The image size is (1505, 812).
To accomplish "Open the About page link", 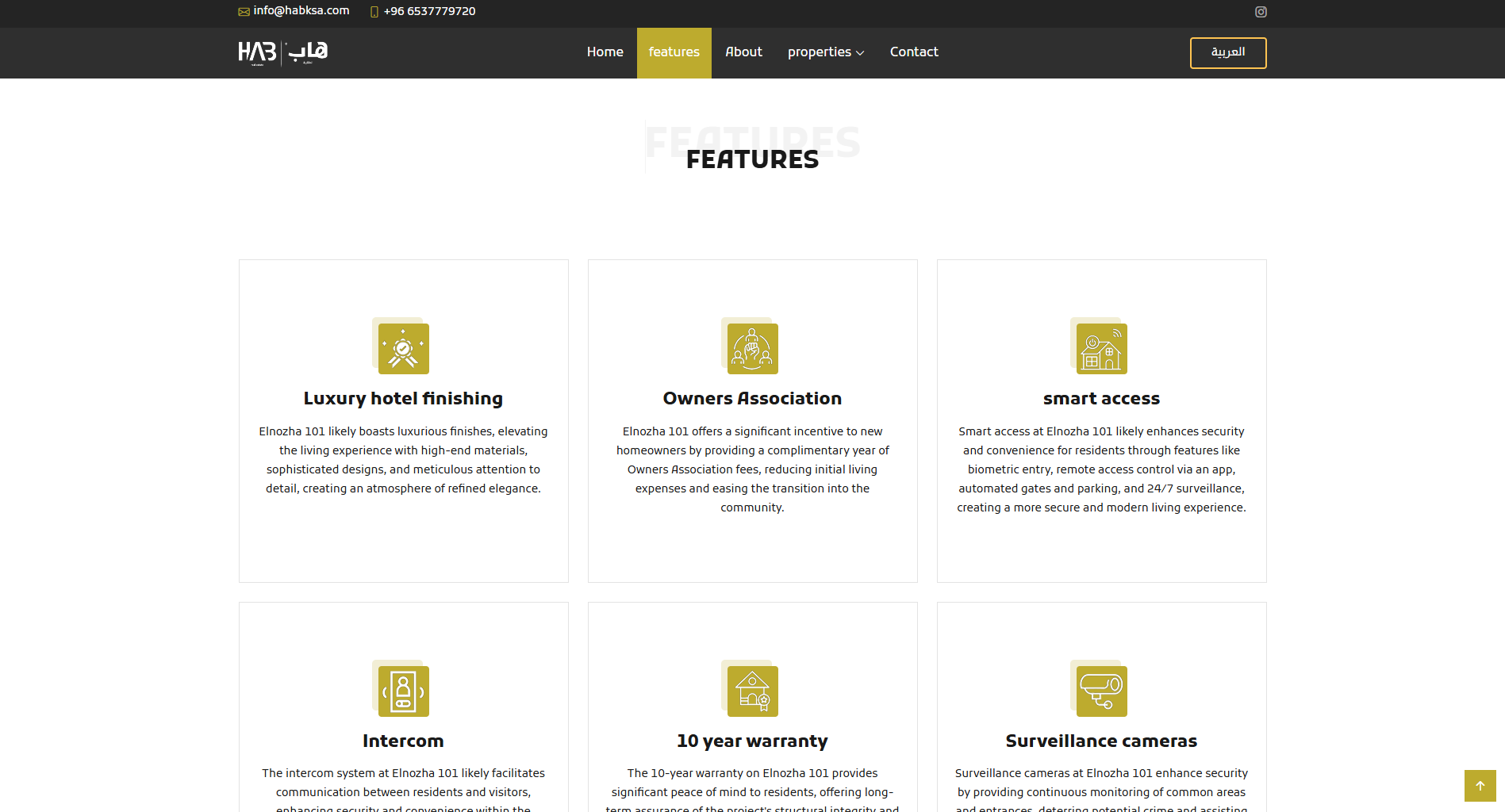I will pyautogui.click(x=743, y=52).
